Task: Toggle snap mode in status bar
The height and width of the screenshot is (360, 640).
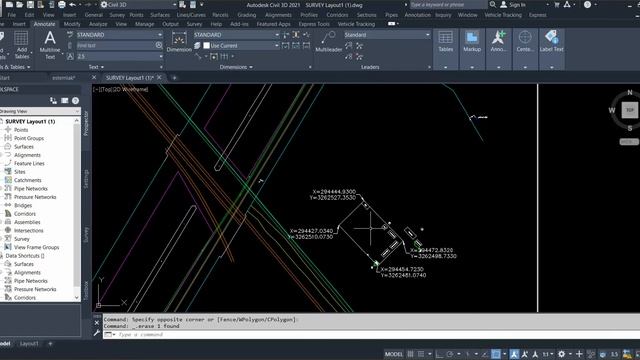Action: (x=420, y=354)
